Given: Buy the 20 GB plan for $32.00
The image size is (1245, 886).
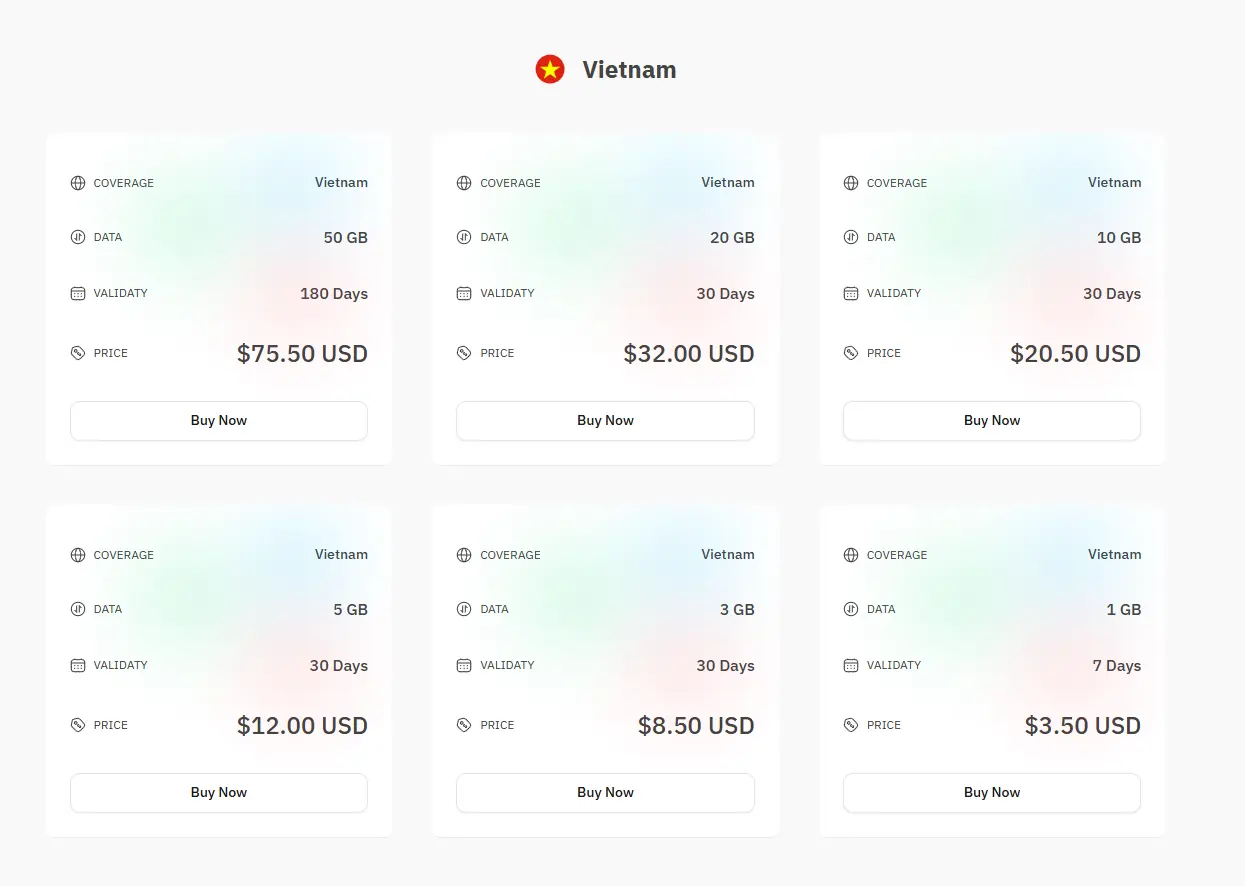Looking at the screenshot, I should click(605, 421).
